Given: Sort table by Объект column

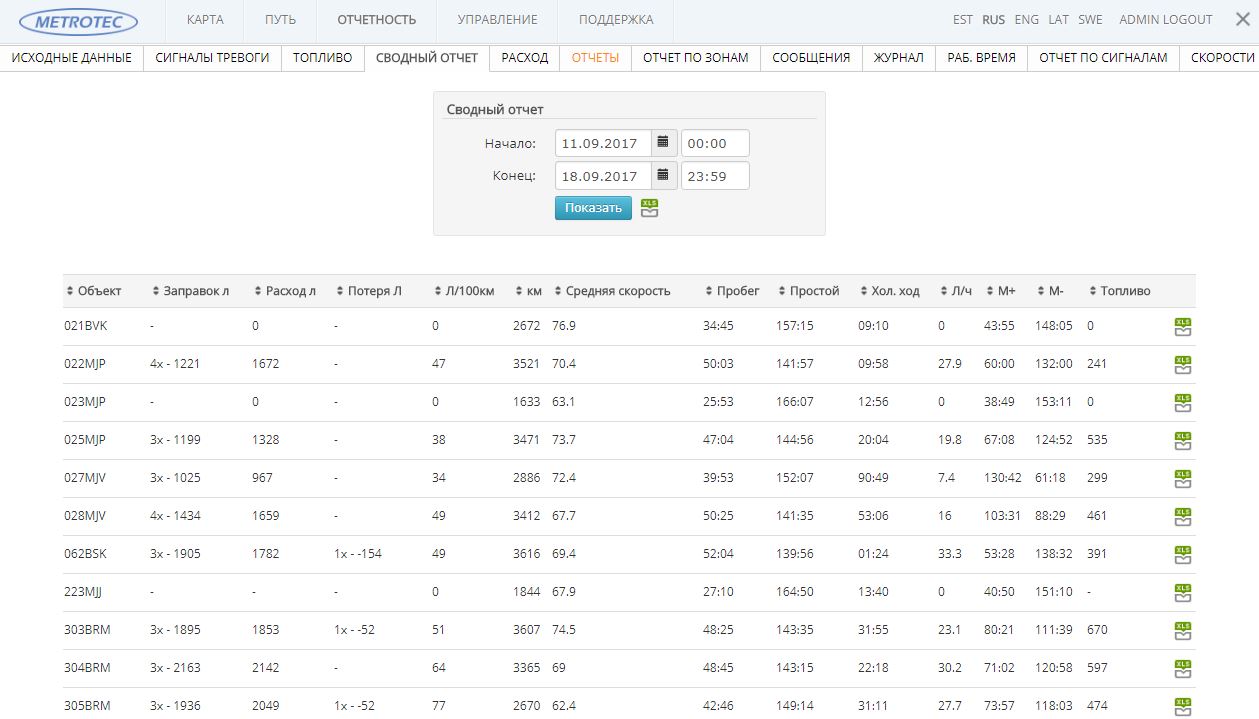Looking at the screenshot, I should tap(99, 291).
